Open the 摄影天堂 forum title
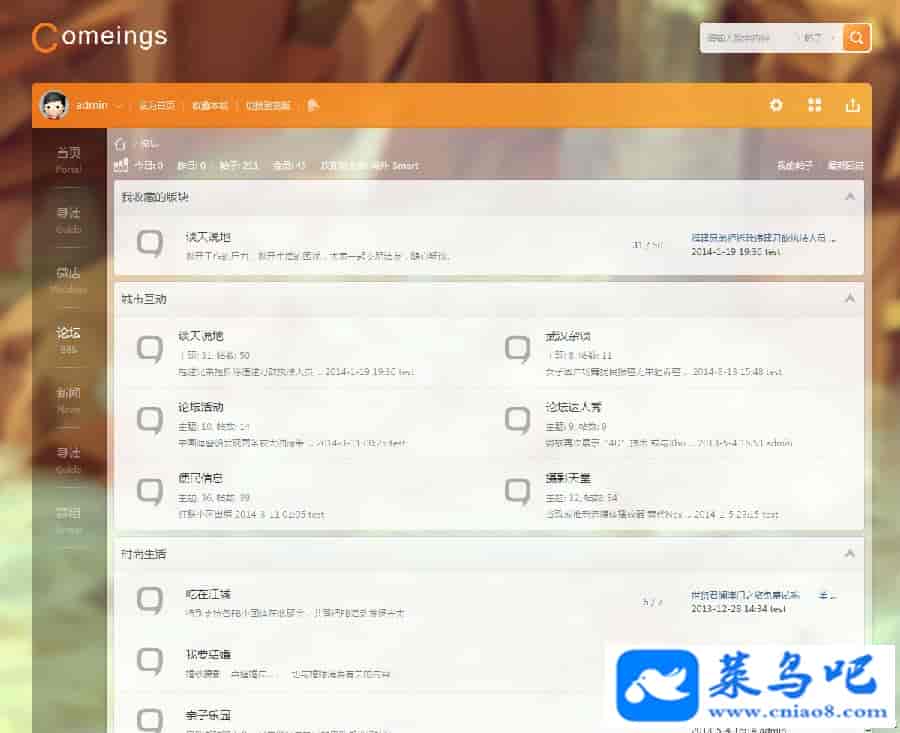This screenshot has height=733, width=900. pos(568,478)
